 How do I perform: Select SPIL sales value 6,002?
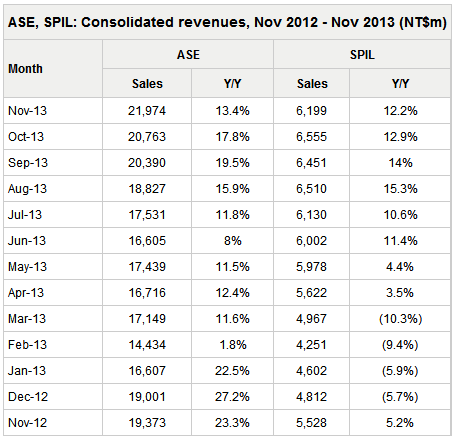[x=311, y=240]
